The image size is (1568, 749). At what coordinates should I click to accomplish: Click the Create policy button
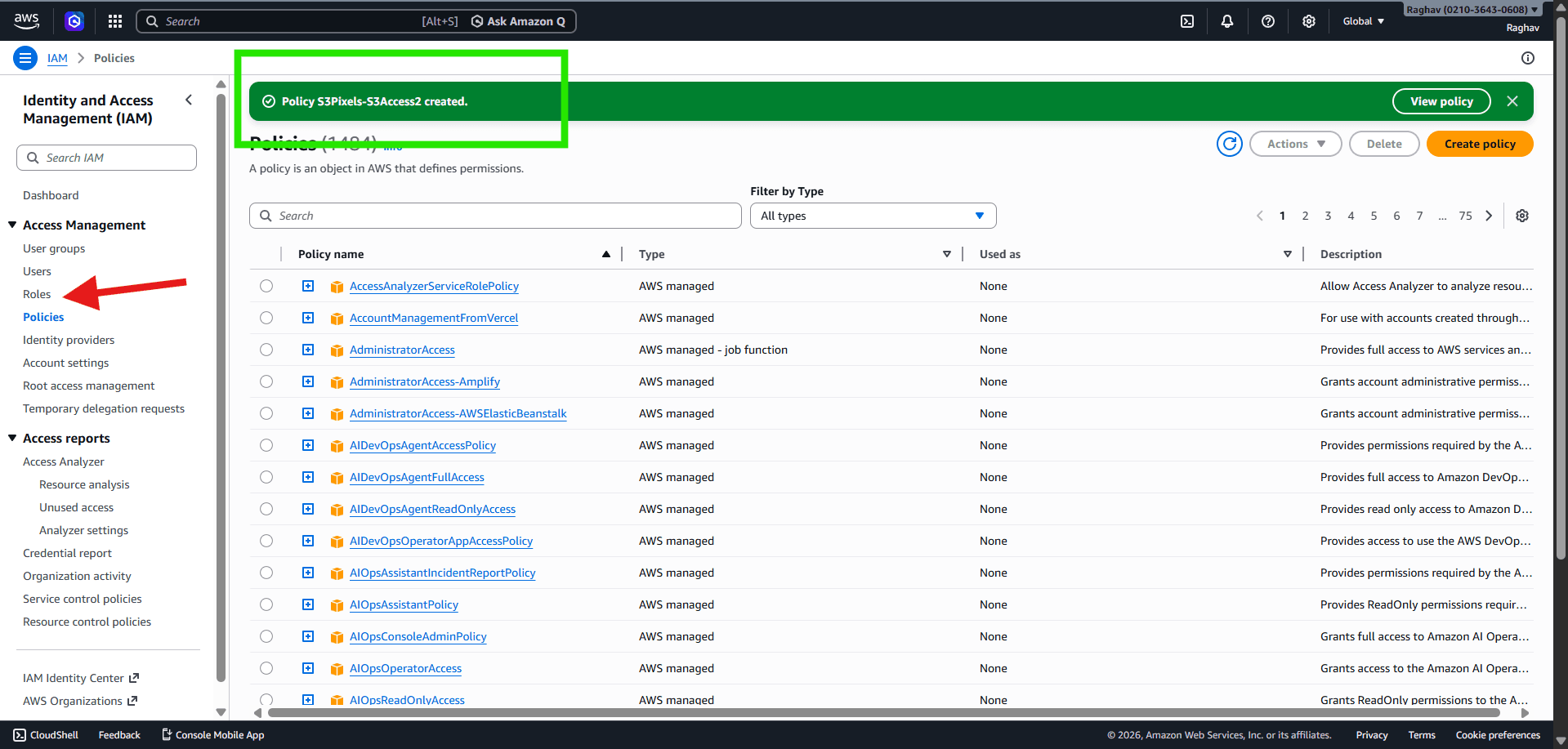[1479, 144]
